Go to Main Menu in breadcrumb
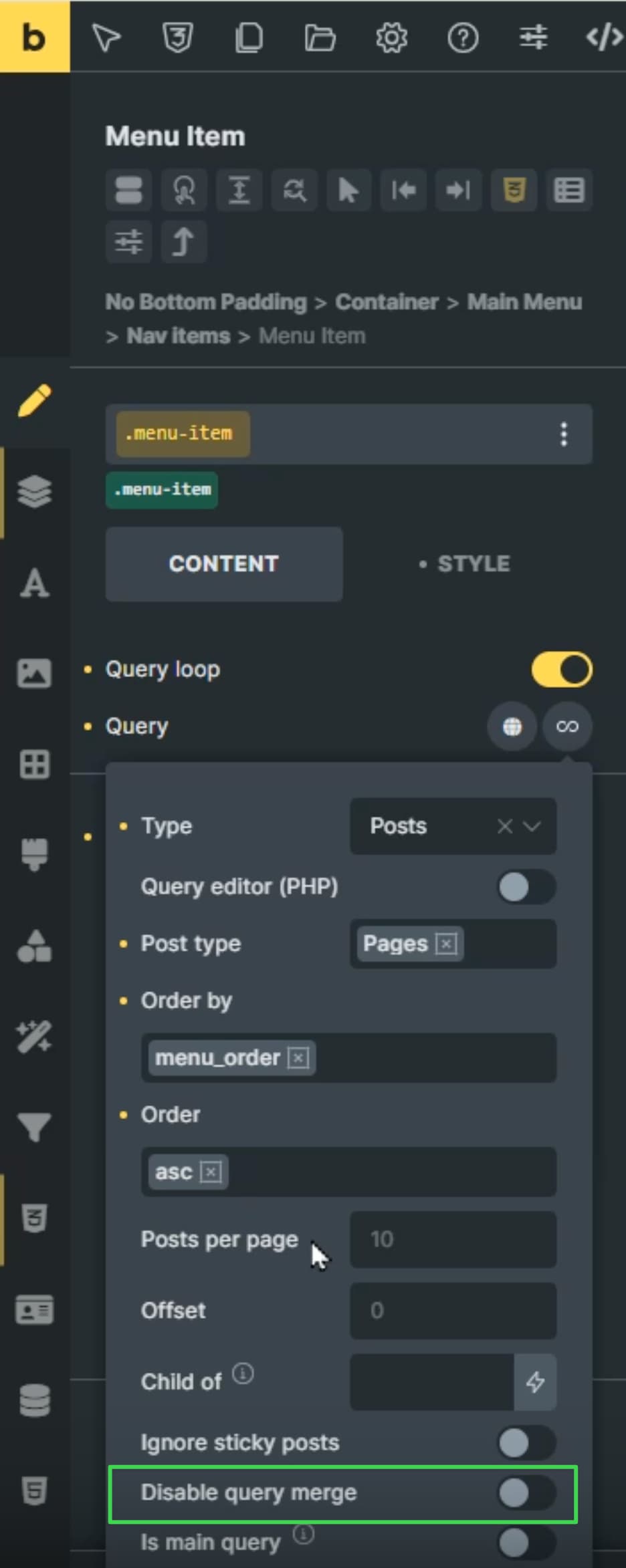The height and width of the screenshot is (1568, 626). click(524, 302)
